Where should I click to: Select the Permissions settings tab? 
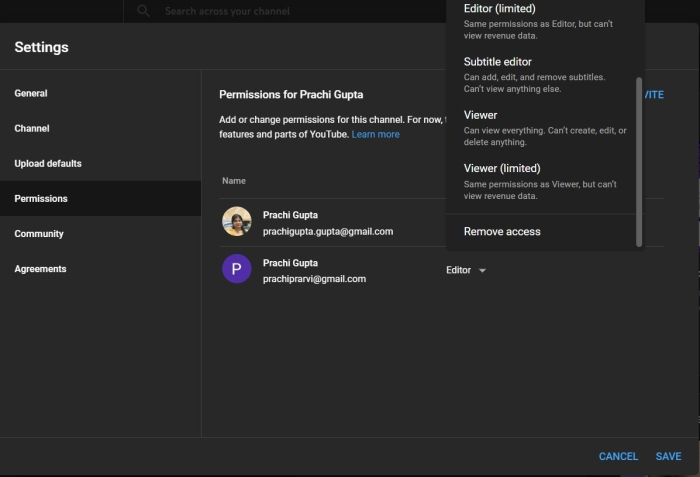click(41, 198)
